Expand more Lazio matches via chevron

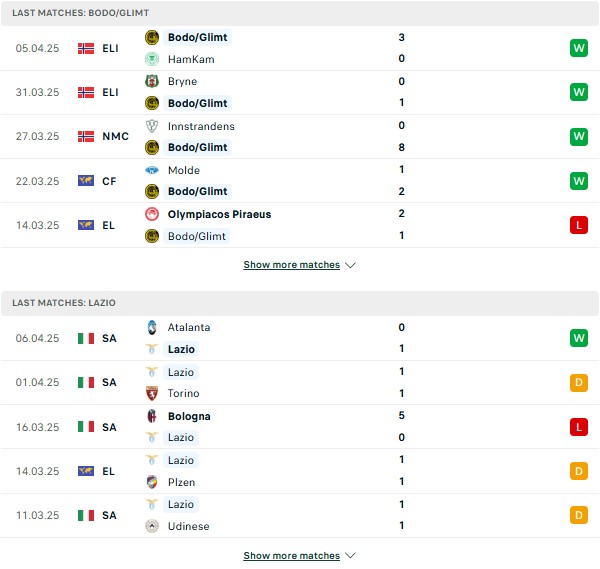point(351,556)
